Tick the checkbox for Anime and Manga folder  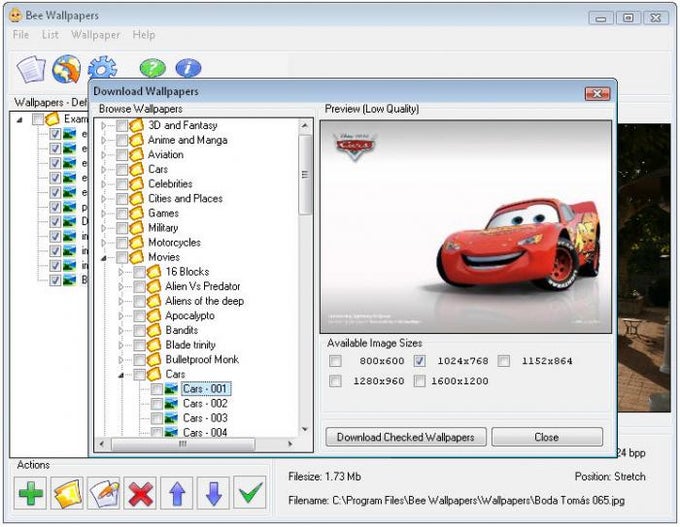(x=122, y=141)
